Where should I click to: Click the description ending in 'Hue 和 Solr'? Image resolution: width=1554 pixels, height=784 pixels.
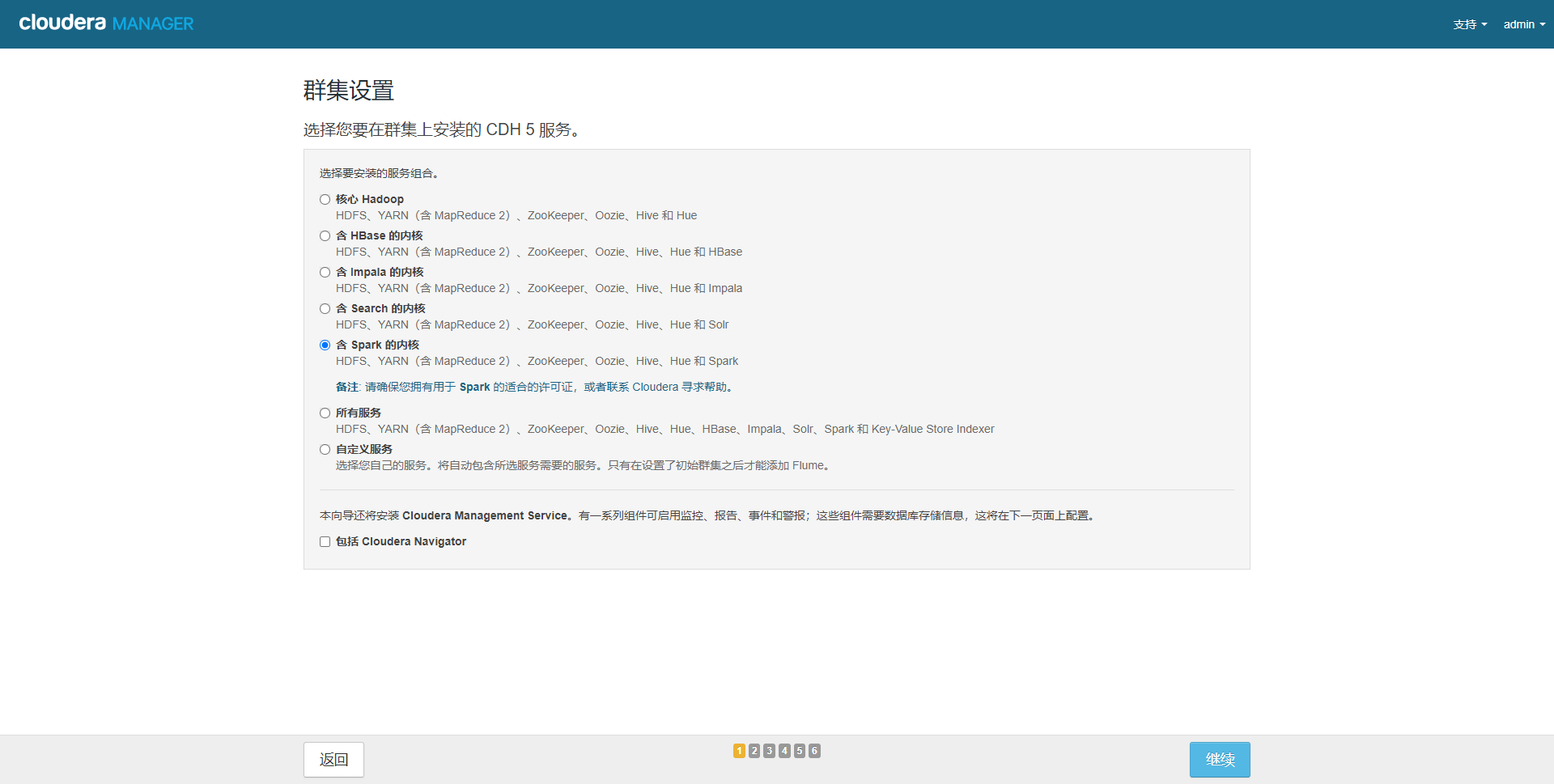click(x=533, y=324)
